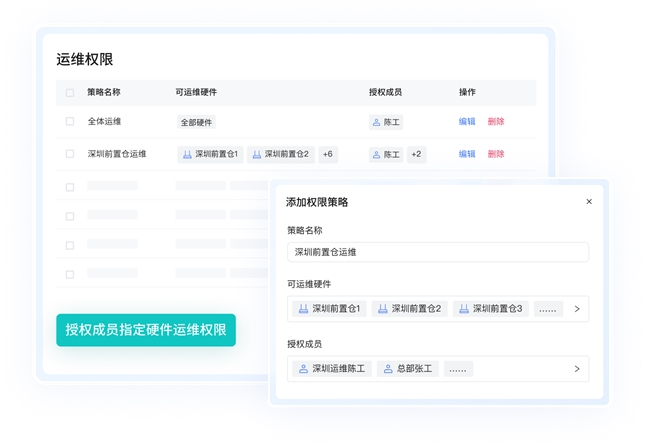This screenshot has height=448, width=650.
Task: Click the 可运维硬件 column header
Action: (x=196, y=92)
